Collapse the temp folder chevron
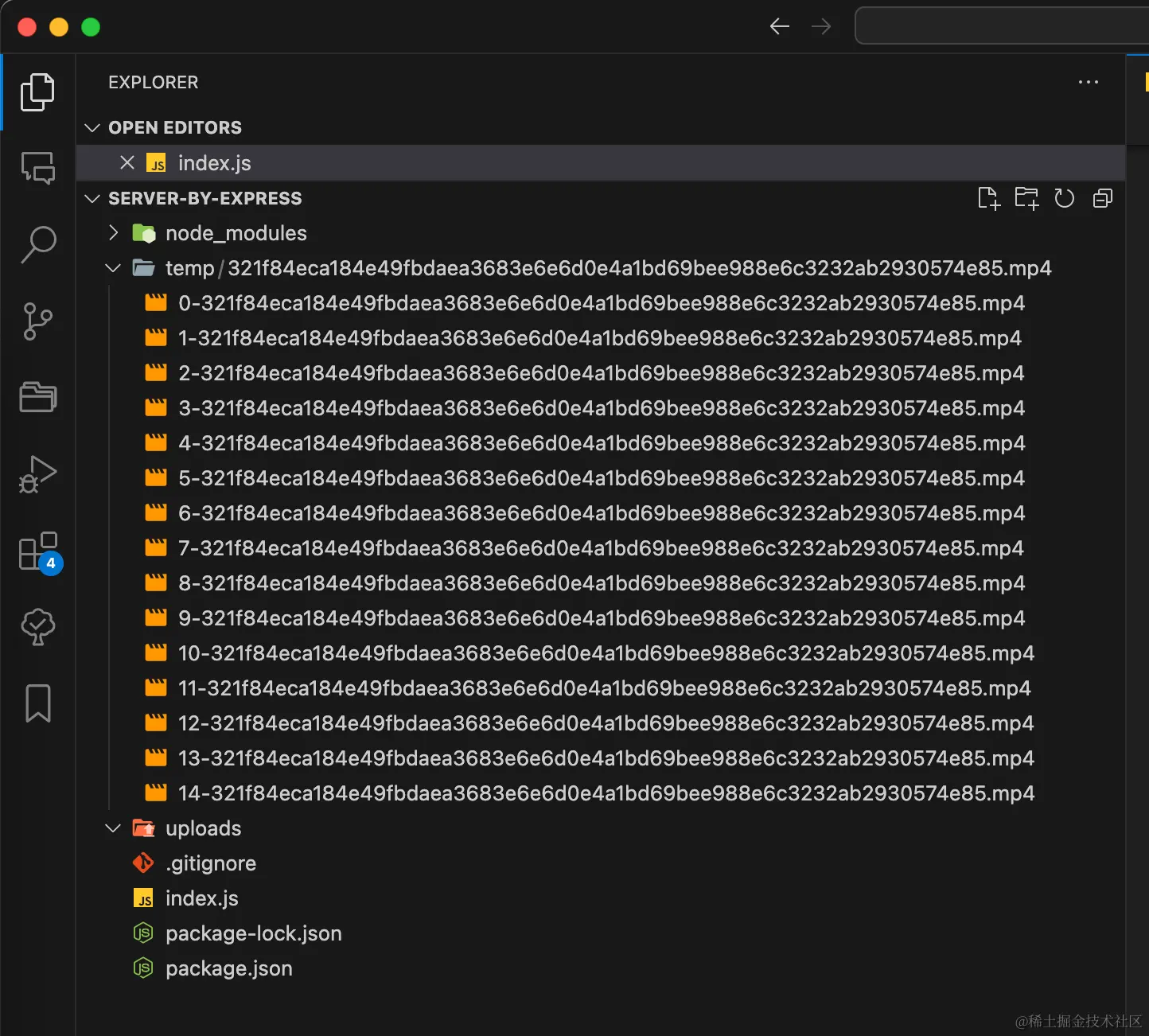The image size is (1149, 1036). pos(113,268)
